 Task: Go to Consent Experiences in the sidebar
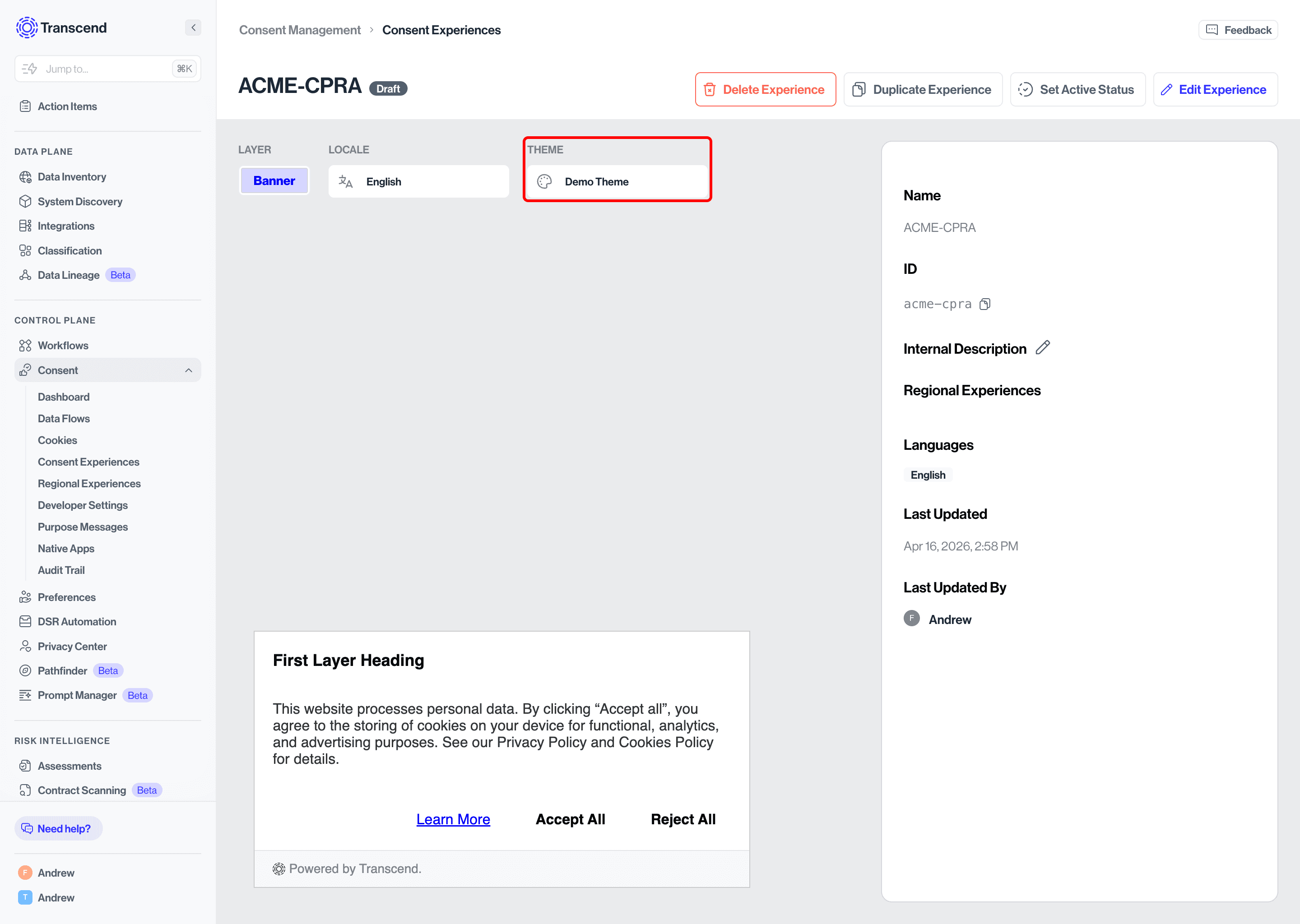tap(88, 462)
